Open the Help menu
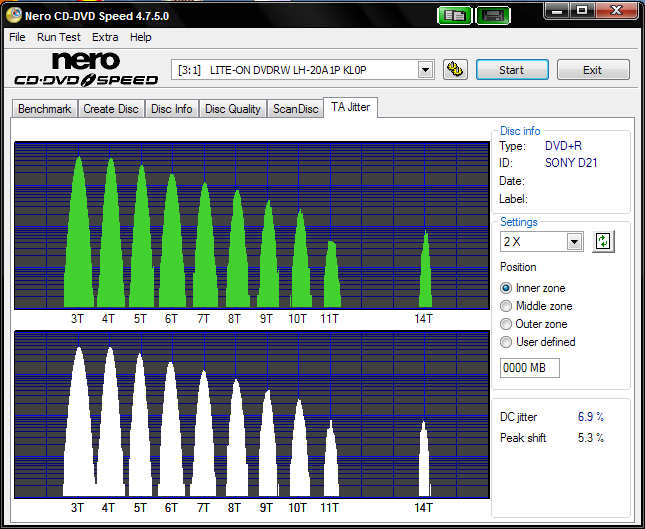645x529 pixels. [141, 37]
